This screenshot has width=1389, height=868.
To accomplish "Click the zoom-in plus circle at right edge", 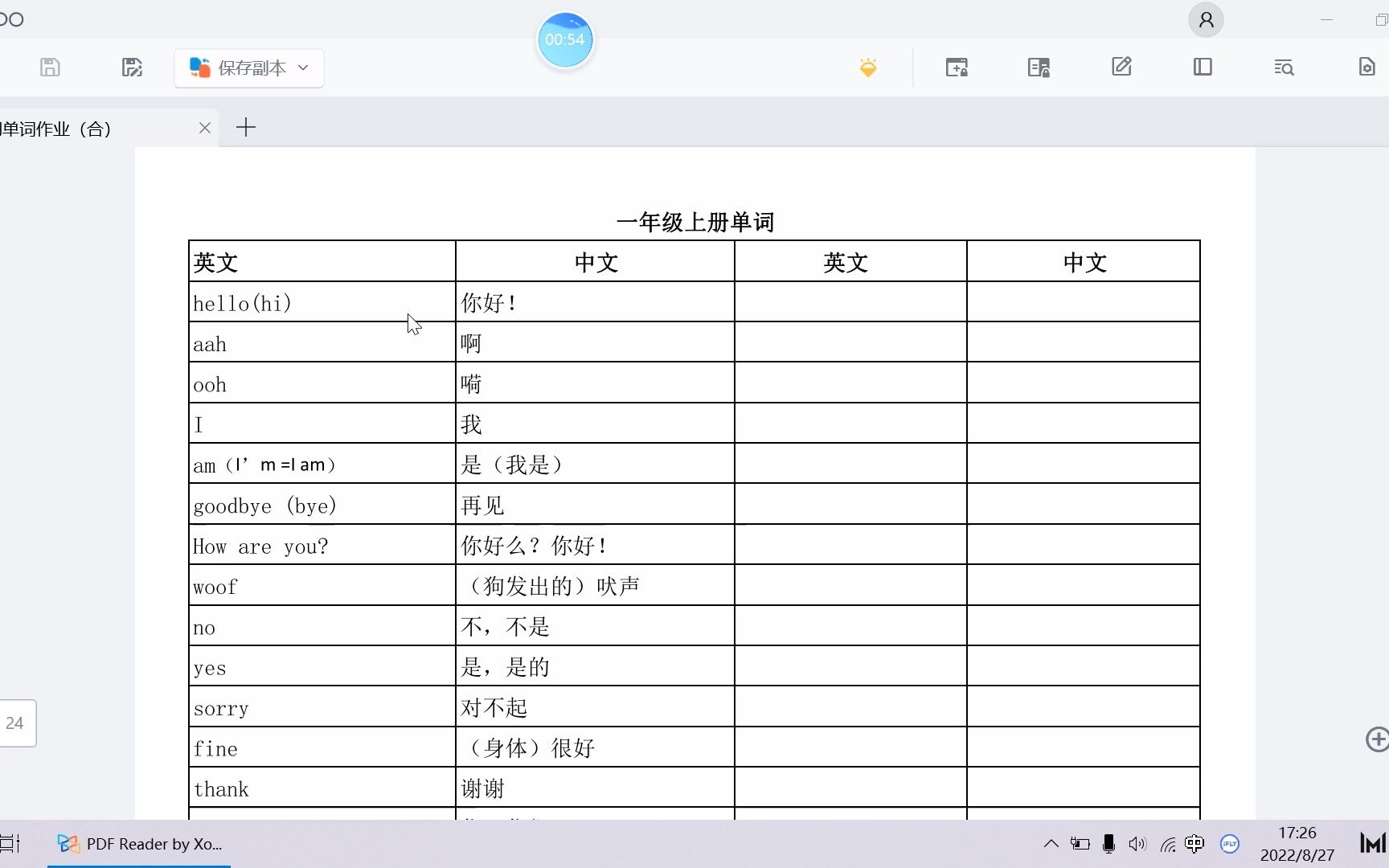I will coord(1377,739).
